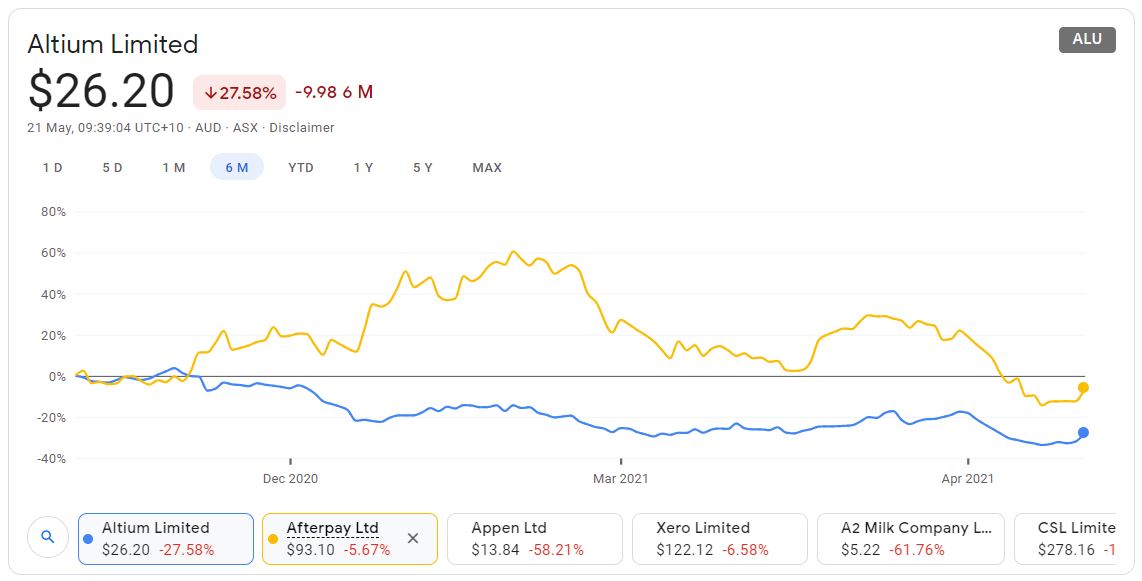
Task: Click the blue Altium chart endpoint dot
Action: [x=1083, y=432]
